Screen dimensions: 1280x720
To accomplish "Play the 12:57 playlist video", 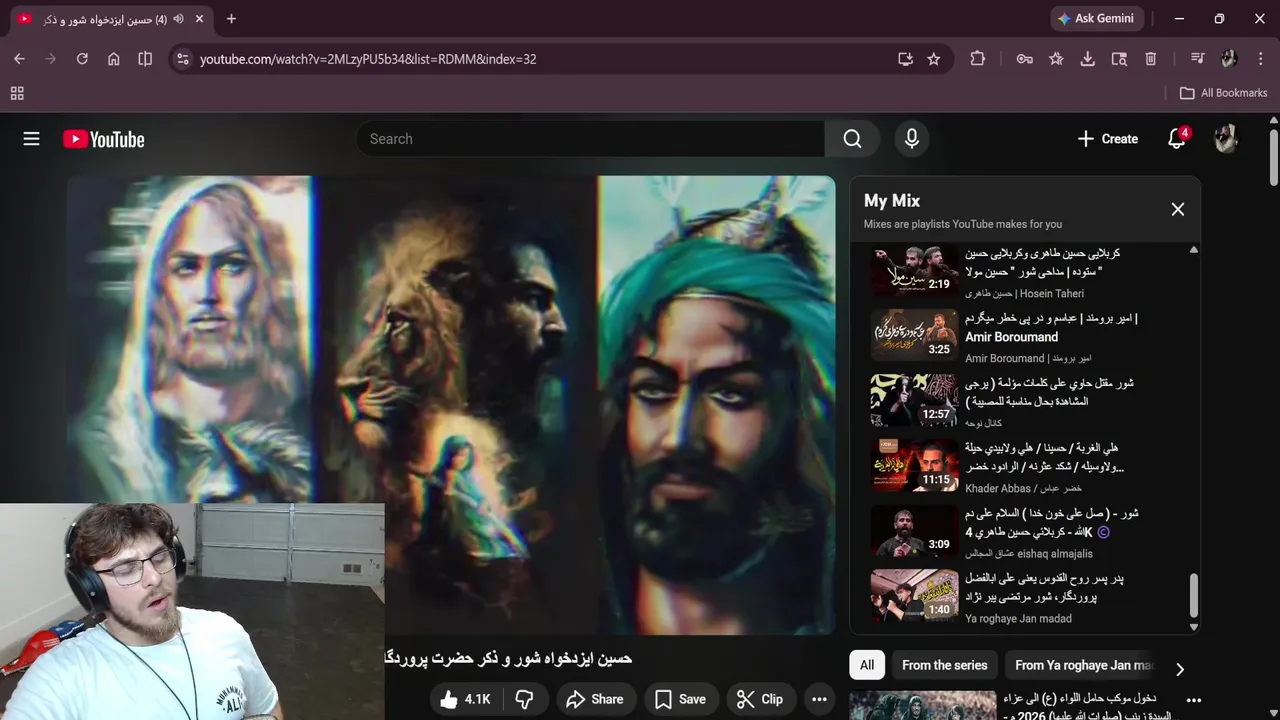I will tap(914, 401).
